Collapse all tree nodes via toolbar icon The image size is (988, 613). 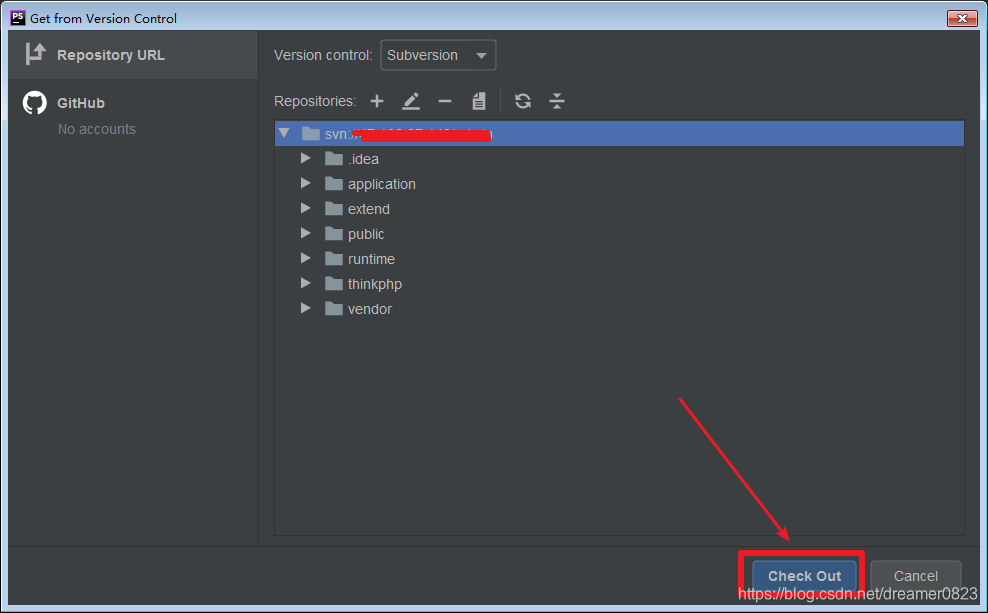(x=557, y=101)
